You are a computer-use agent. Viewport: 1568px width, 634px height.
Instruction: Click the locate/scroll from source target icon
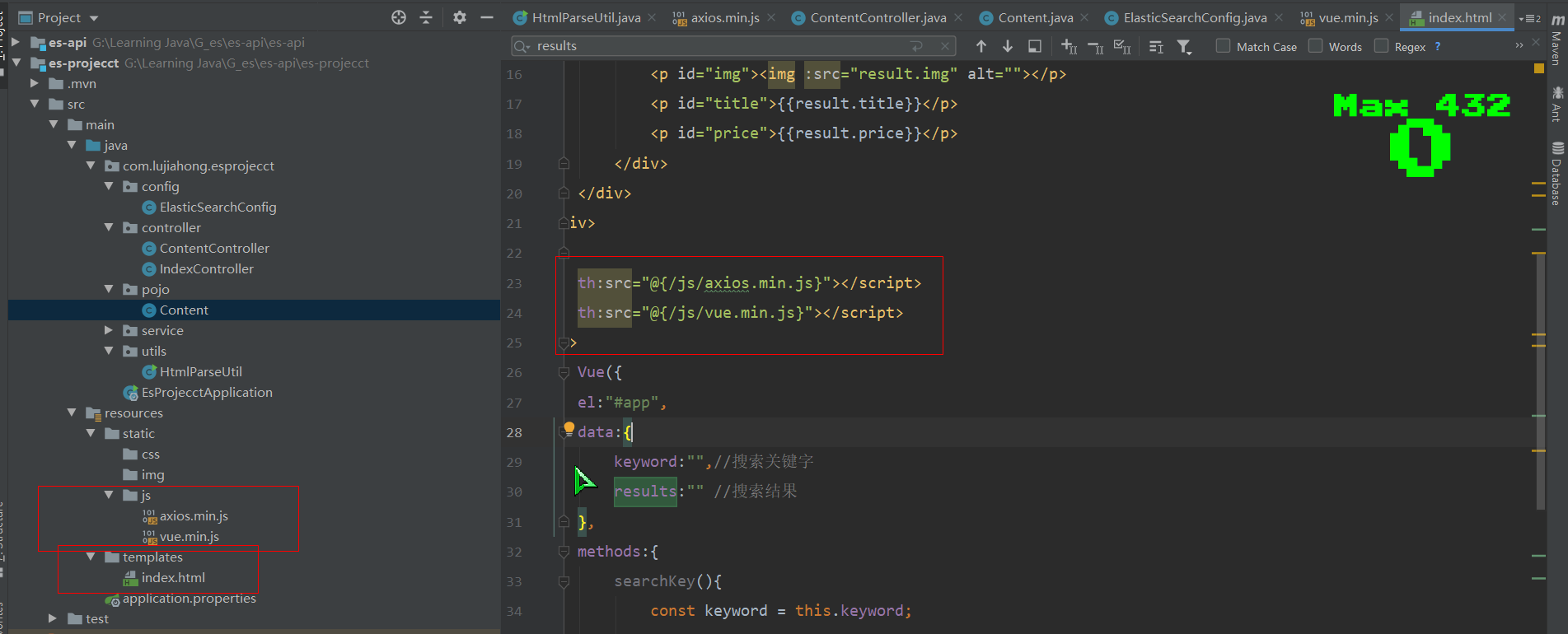click(x=399, y=17)
